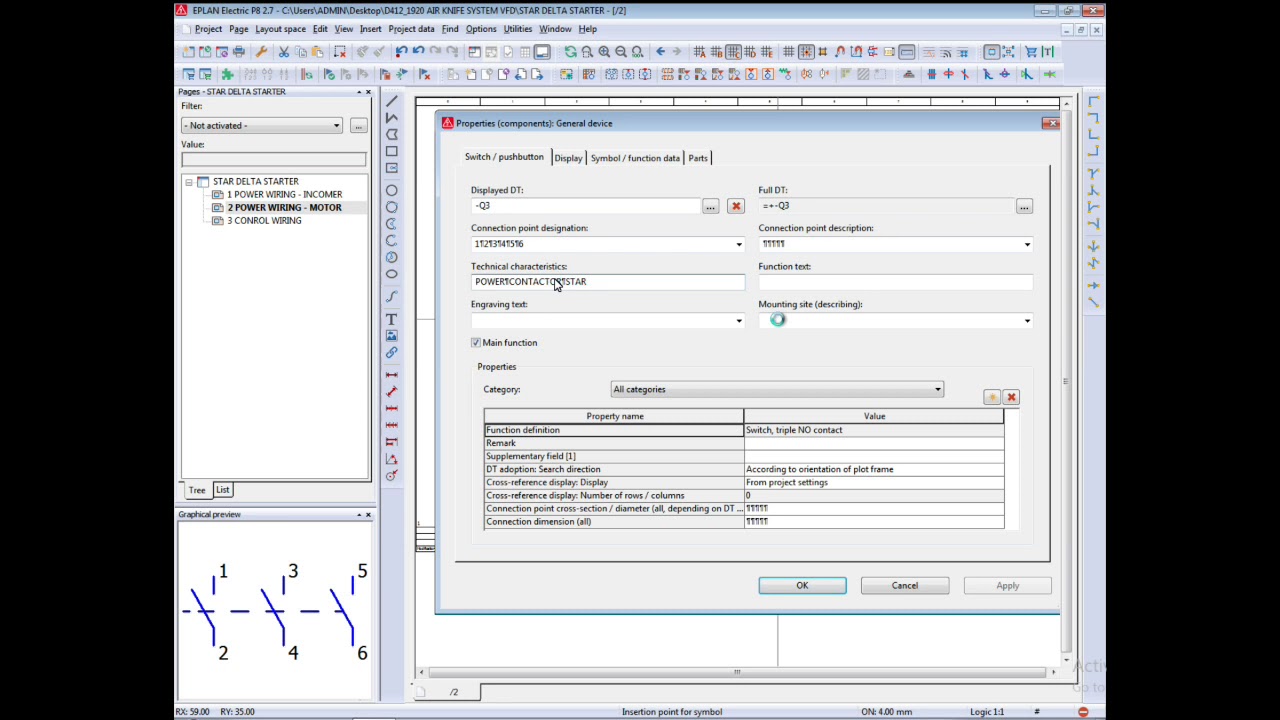Select 3 CONROL WIRING page
Viewport: 1280px width, 720px height.
[x=264, y=221]
